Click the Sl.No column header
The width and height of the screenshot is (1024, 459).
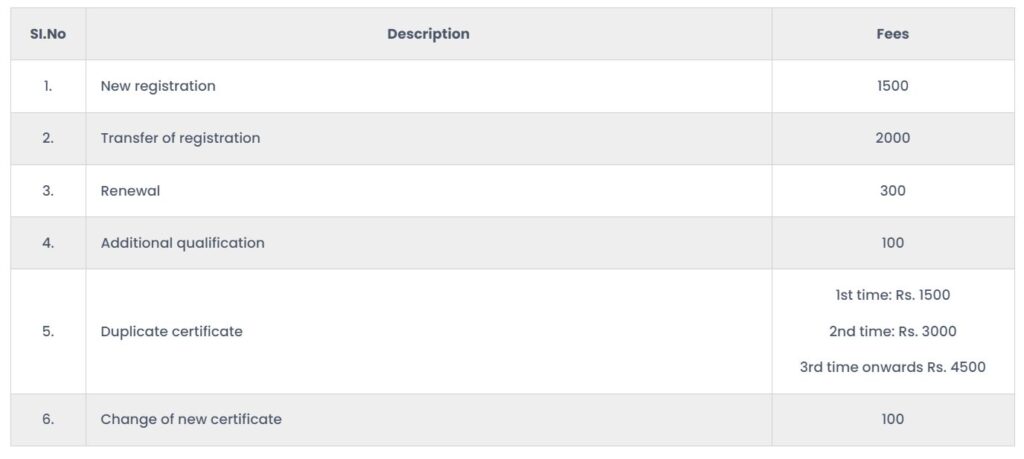[x=48, y=34]
